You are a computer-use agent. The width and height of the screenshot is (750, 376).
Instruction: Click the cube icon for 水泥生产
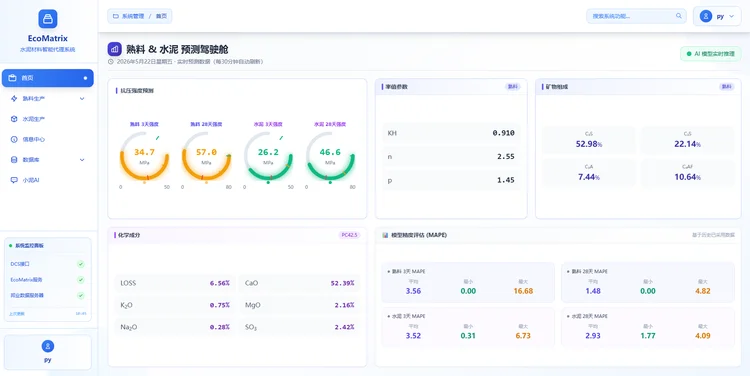(14, 119)
